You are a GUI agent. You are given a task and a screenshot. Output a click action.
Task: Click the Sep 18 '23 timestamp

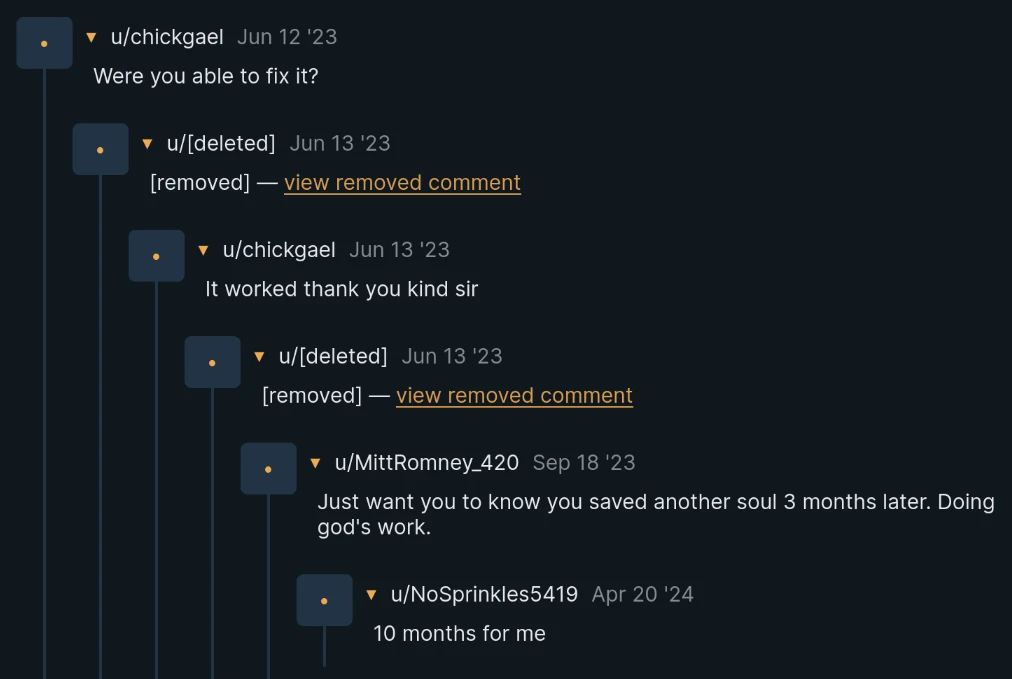(x=584, y=463)
